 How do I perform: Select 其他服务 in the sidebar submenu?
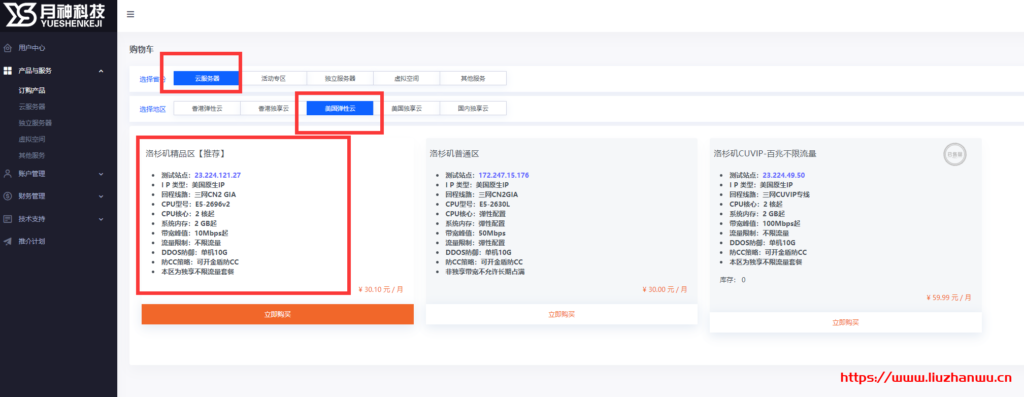31,155
